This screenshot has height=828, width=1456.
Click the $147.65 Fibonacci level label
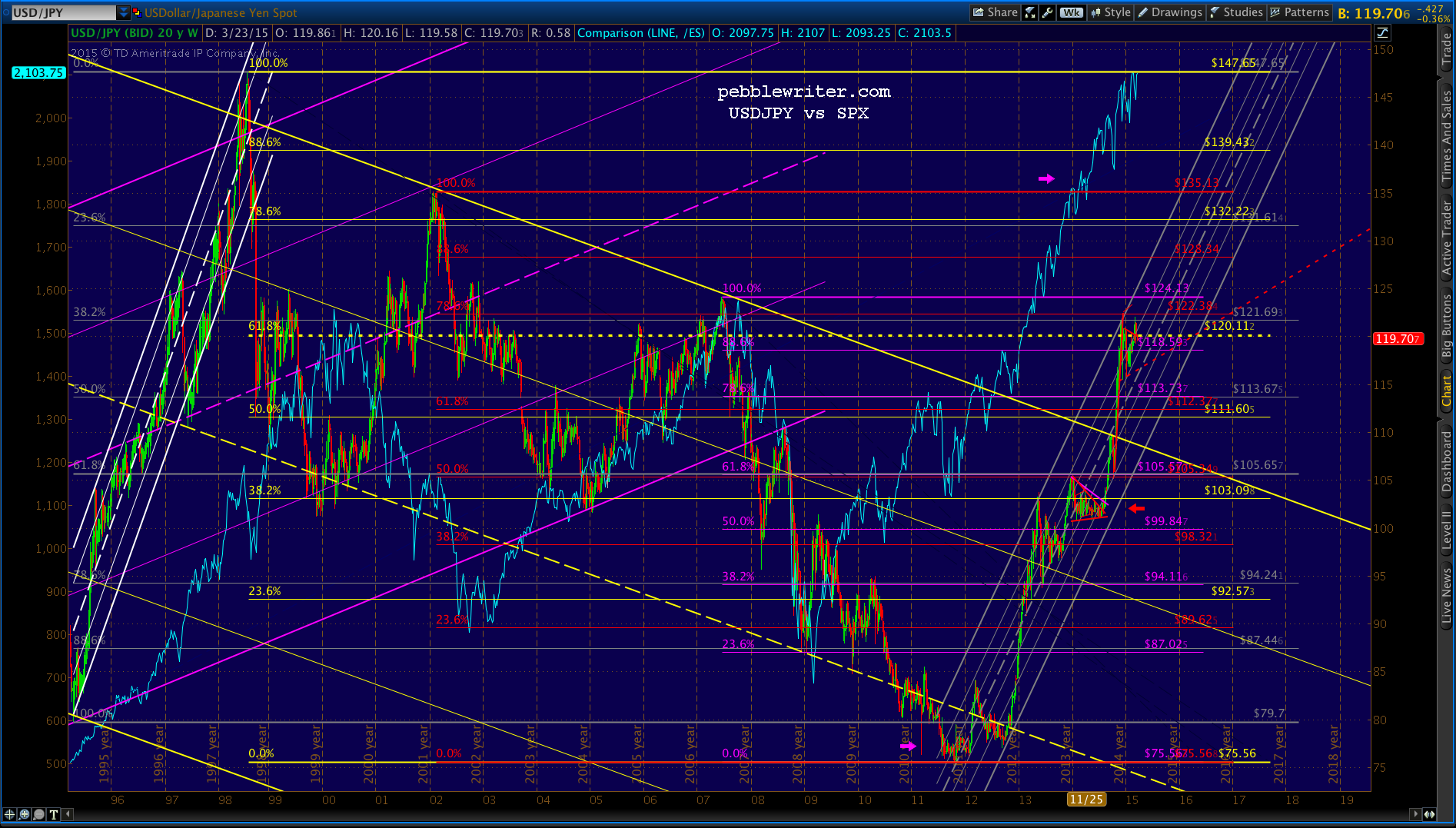(x=1233, y=63)
